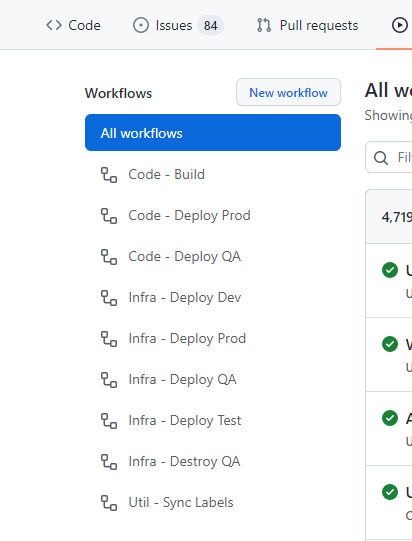The width and height of the screenshot is (412, 541).
Task: Click workflow icon beside Code - Deploy QA
Action: coord(109,257)
